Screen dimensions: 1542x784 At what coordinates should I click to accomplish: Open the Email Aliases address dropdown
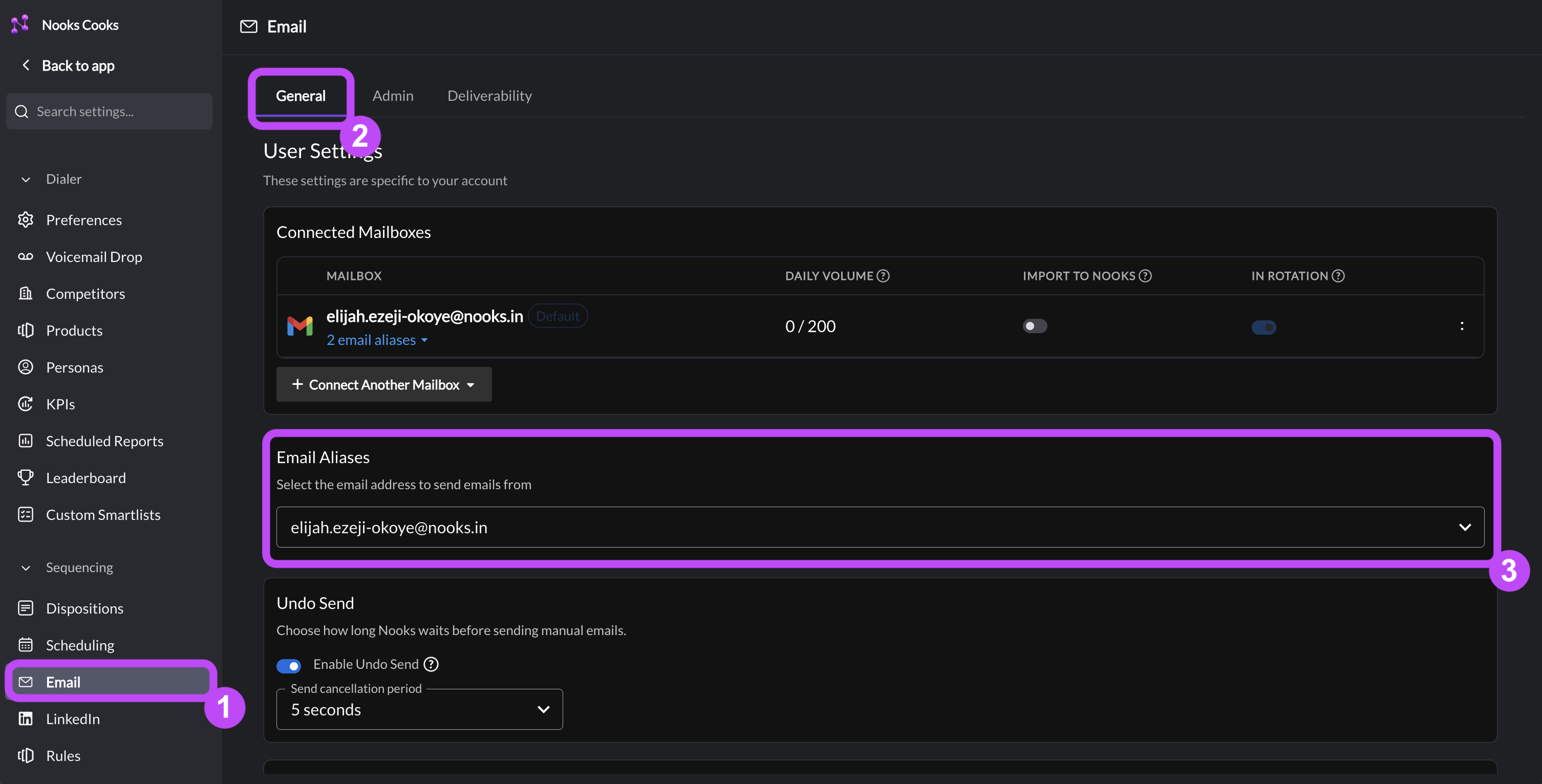[x=880, y=527]
